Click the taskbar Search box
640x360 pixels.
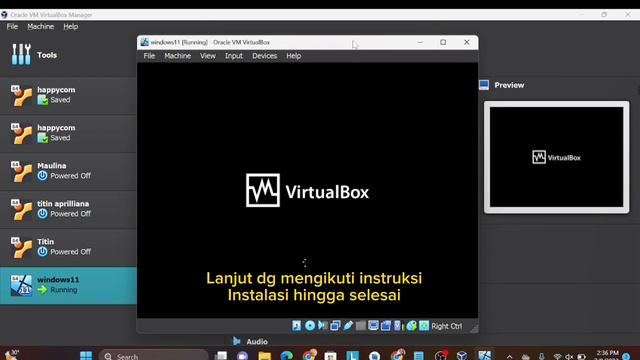[153, 356]
